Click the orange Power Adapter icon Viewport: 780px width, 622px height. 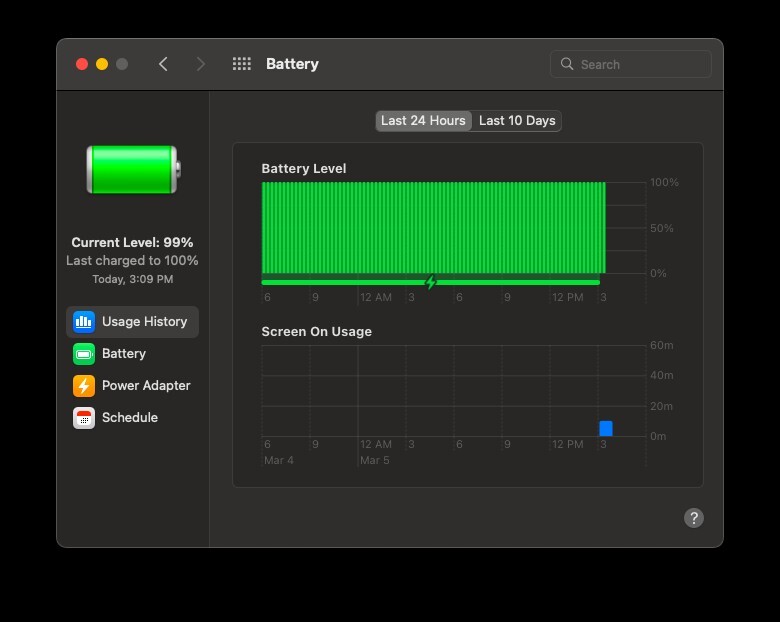[x=84, y=386]
